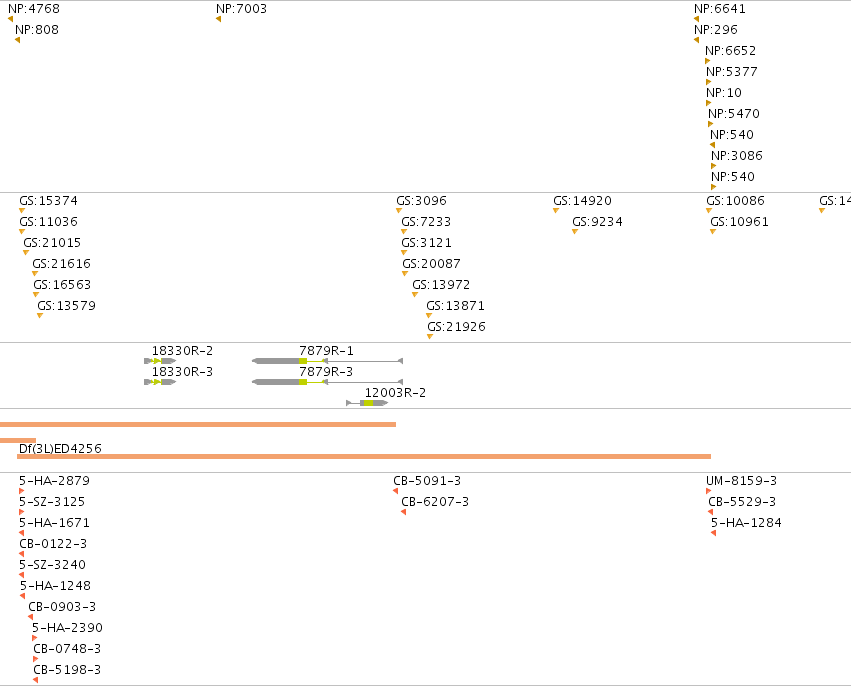Click the CB-5091-3 insertion label
Screen dimensions: 851x686
[x=427, y=481]
